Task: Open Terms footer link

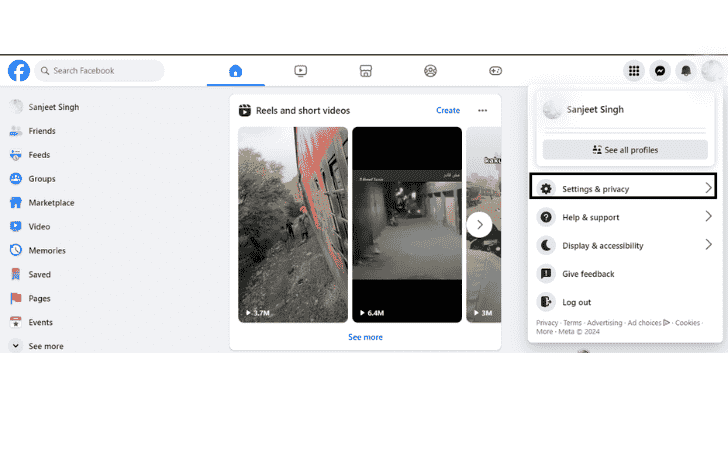Action: (572, 323)
